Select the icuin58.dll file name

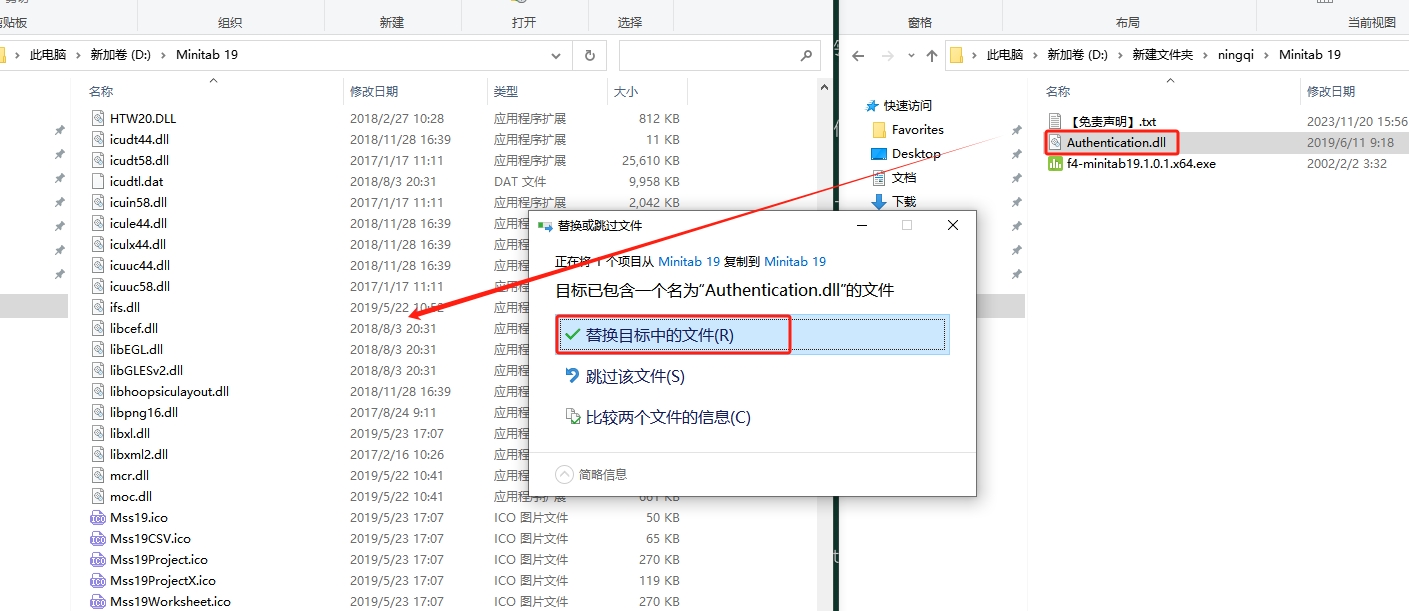(138, 202)
